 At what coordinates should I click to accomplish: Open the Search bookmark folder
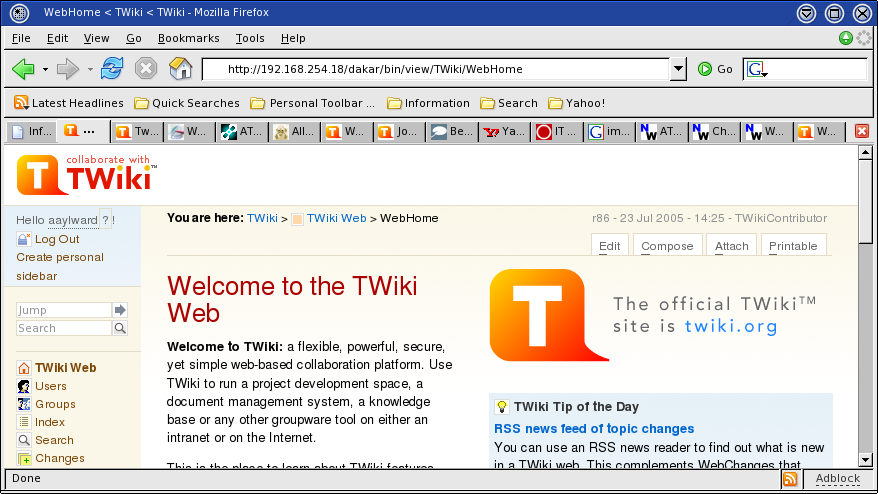coord(509,103)
